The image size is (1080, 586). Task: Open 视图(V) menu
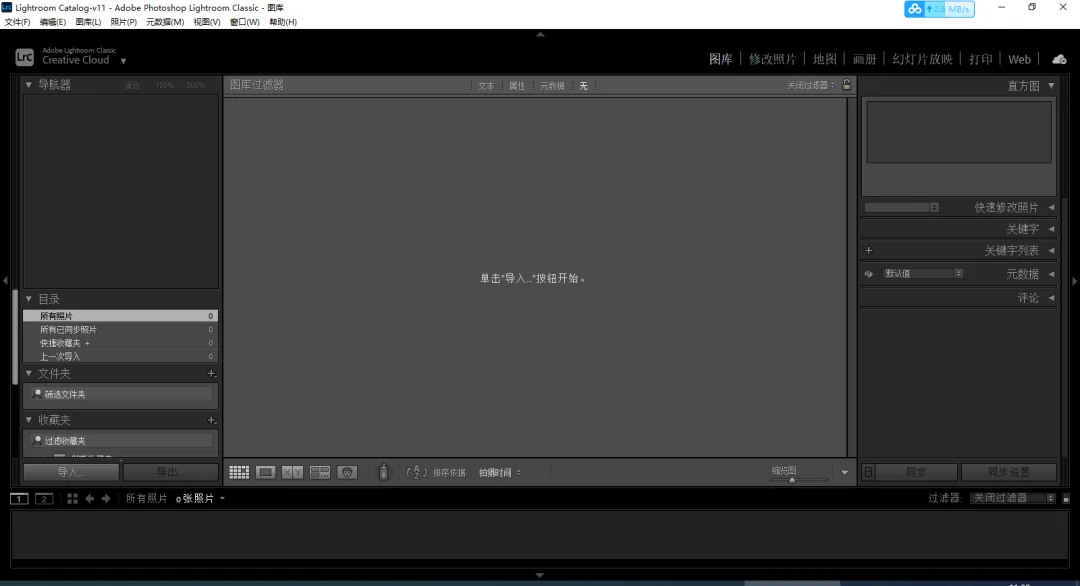coord(207,22)
